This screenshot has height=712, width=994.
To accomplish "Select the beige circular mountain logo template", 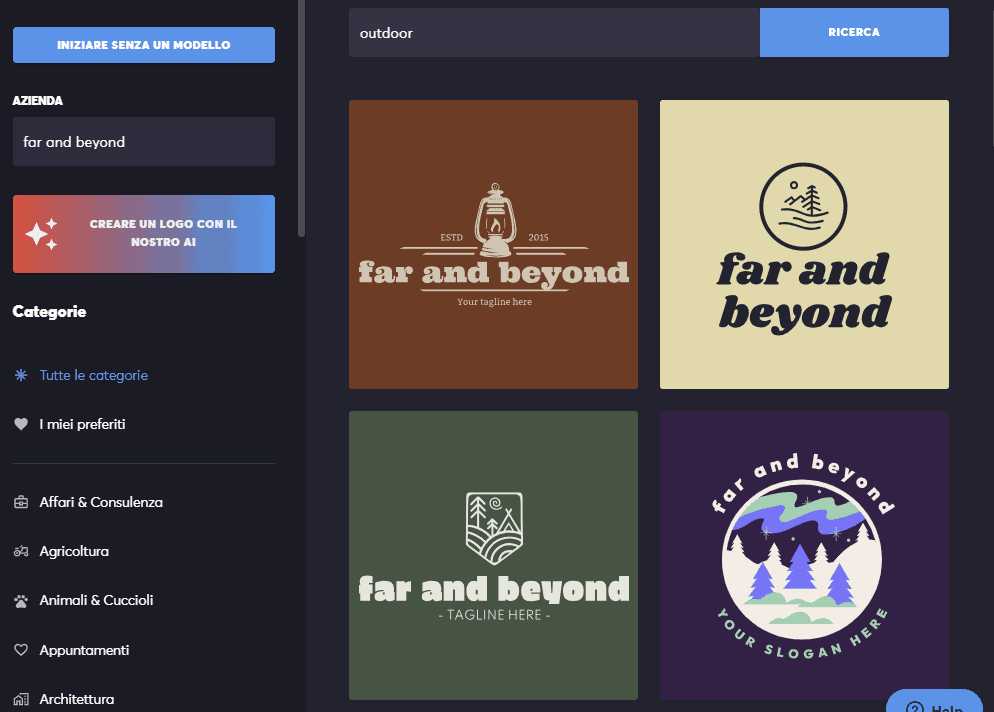I will (x=804, y=244).
